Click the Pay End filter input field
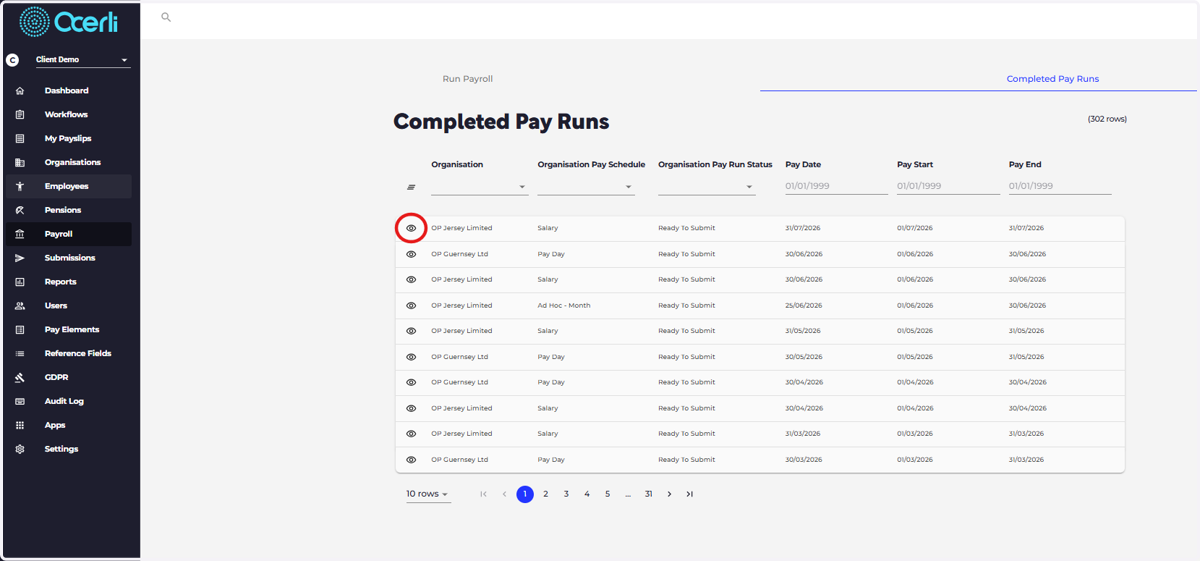This screenshot has width=1200, height=561. [x=1060, y=186]
